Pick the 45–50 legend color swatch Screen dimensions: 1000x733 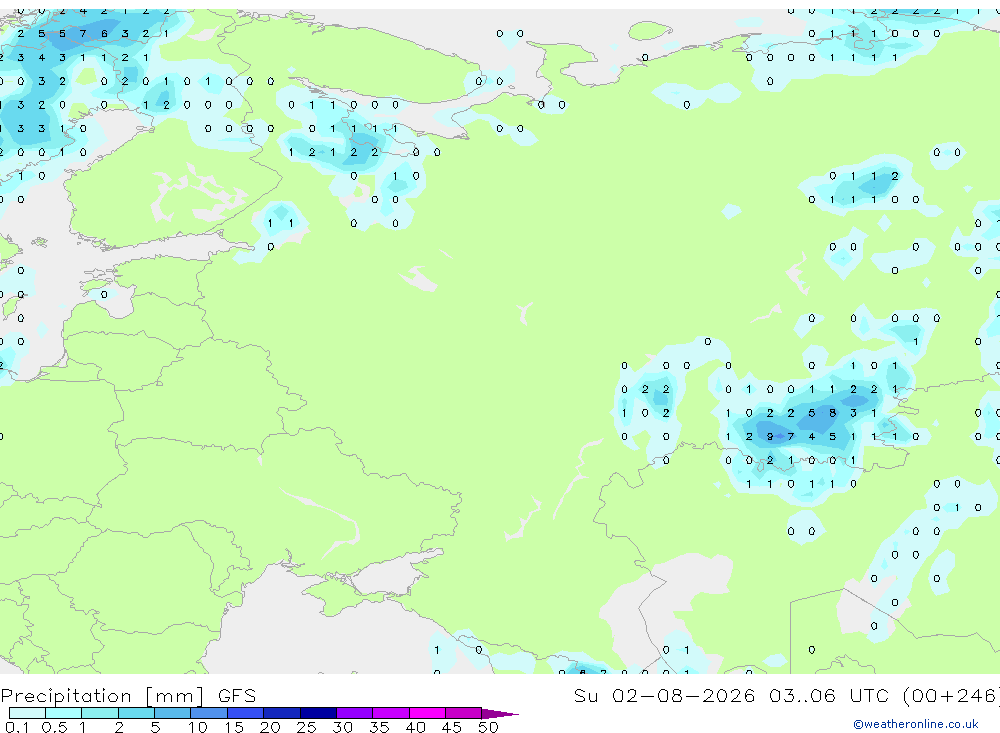464,713
